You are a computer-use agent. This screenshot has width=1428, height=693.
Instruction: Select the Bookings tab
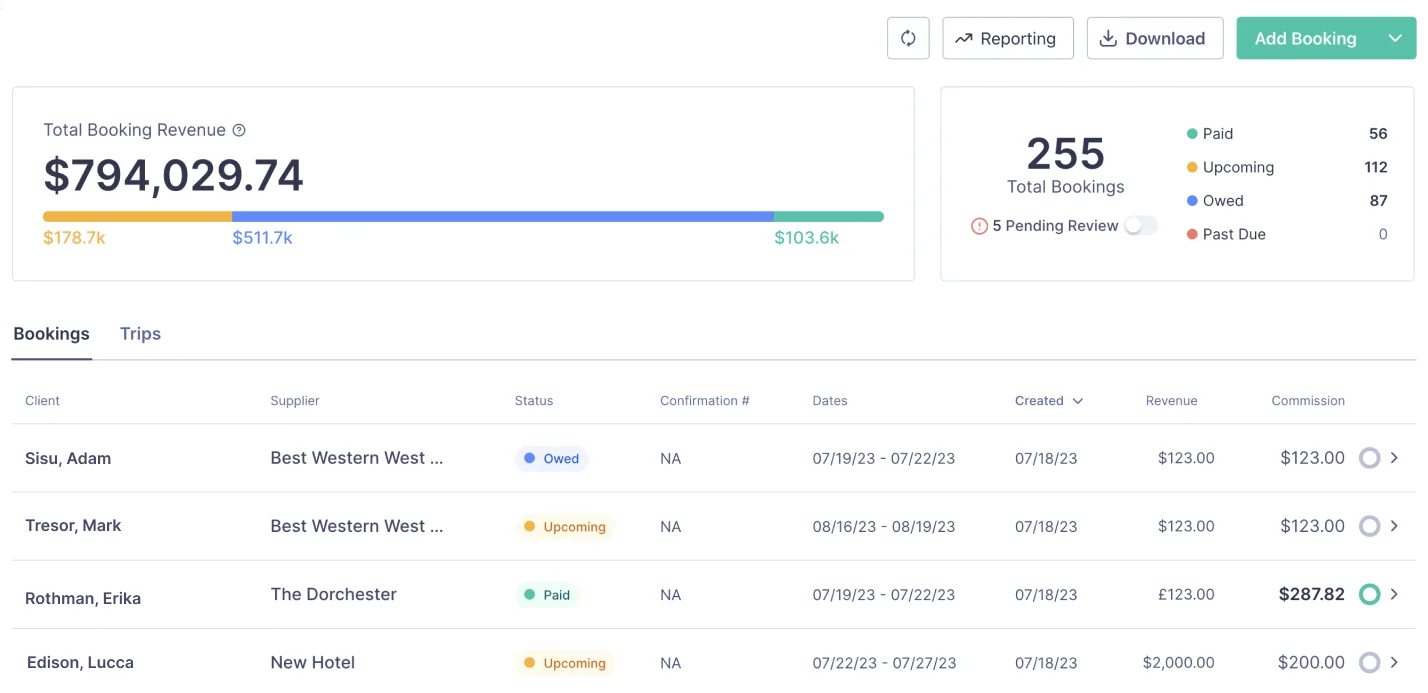pos(51,334)
